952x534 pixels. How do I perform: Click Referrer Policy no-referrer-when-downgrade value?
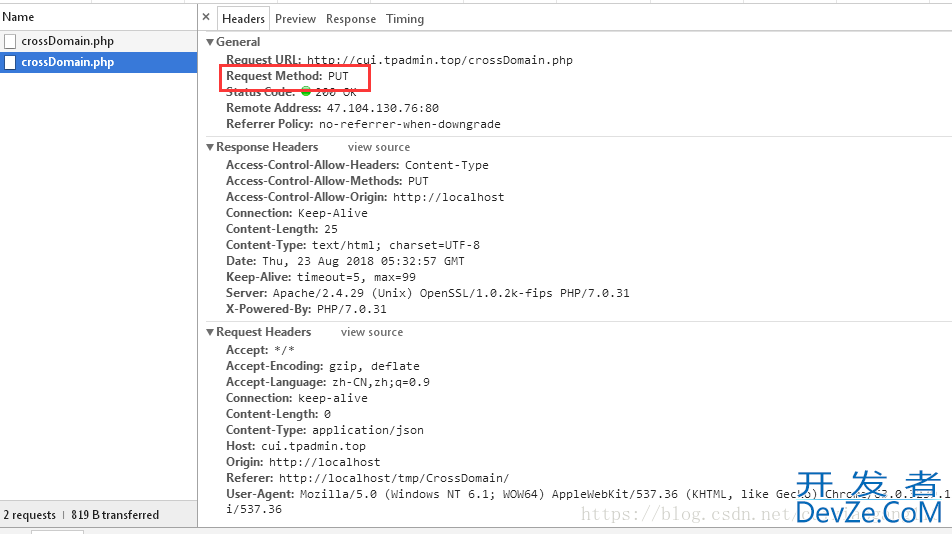pyautogui.click(x=410, y=124)
